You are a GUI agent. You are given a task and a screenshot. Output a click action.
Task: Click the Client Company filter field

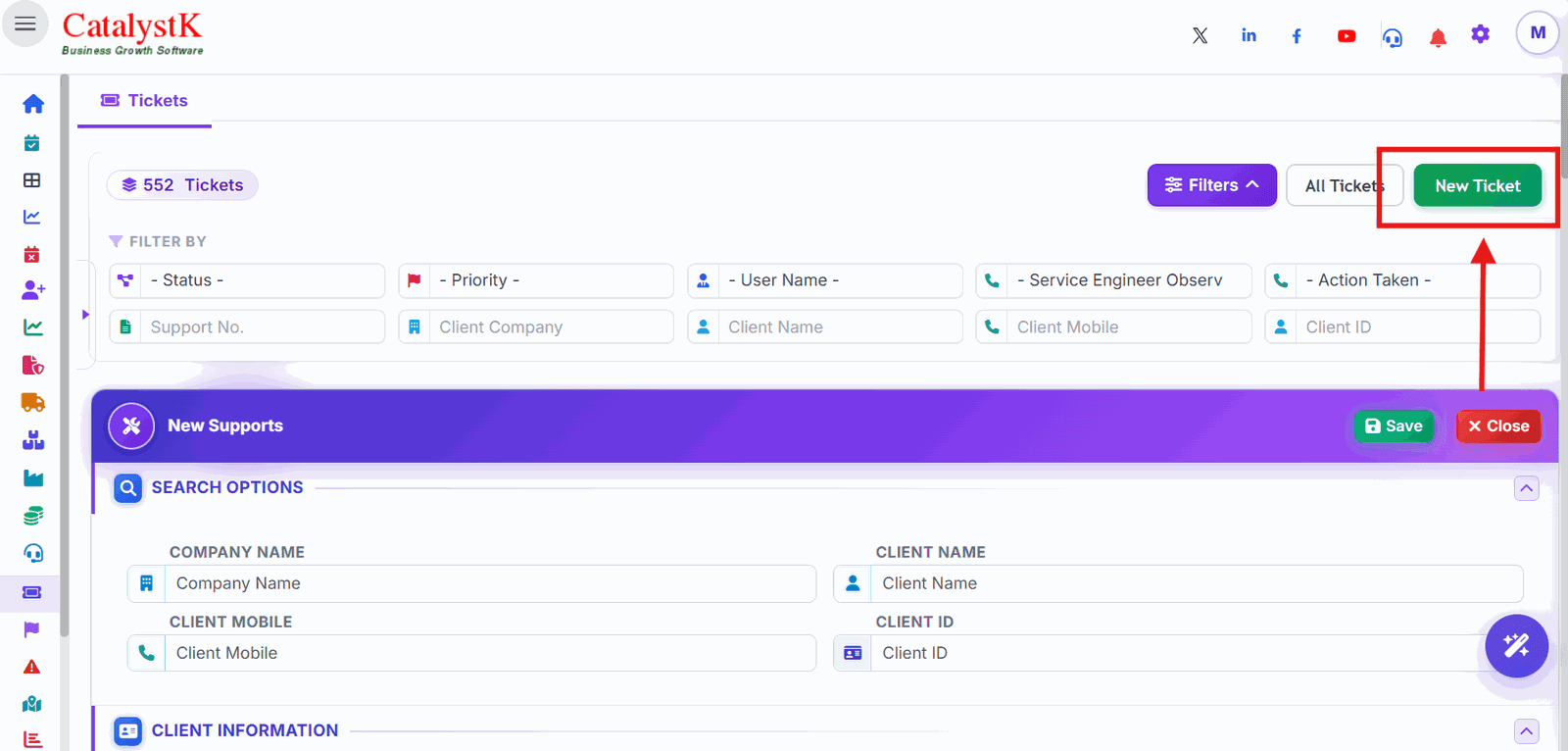[536, 327]
